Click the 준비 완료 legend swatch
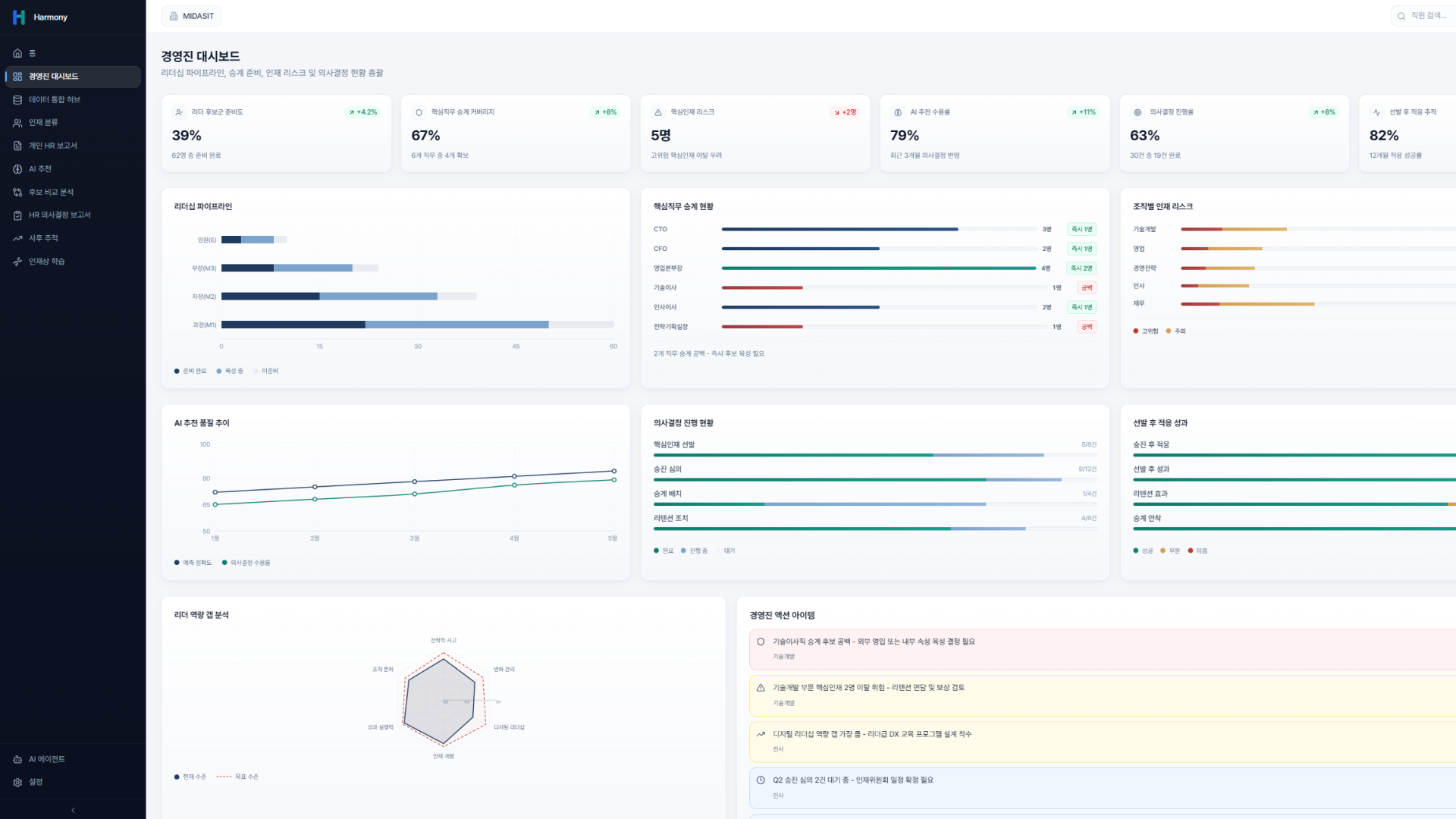 coord(177,372)
